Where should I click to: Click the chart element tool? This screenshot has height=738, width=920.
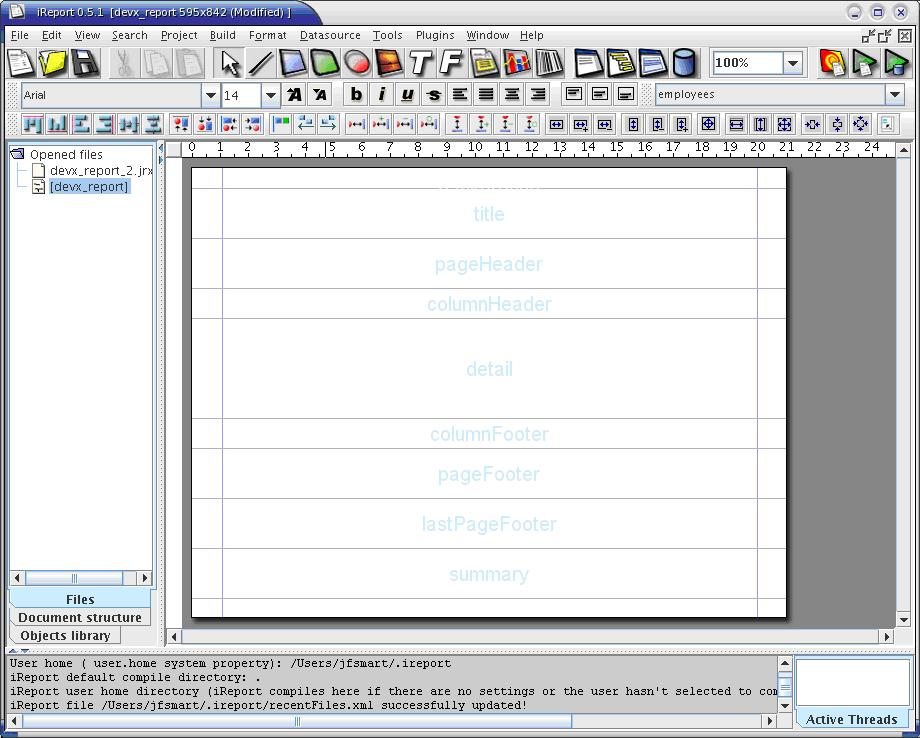coord(517,63)
